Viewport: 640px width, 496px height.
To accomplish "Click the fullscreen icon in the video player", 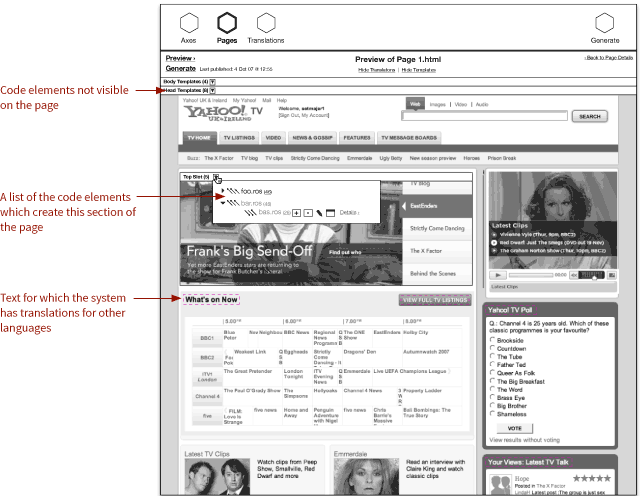I will [x=611, y=275].
